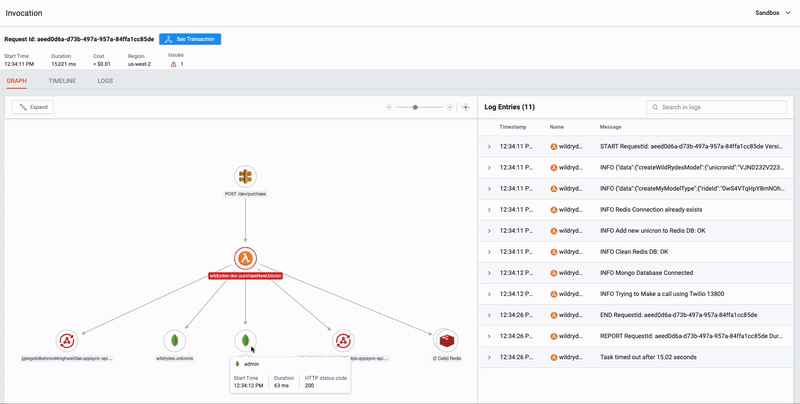Switch to the TIMELINE tab

62,81
